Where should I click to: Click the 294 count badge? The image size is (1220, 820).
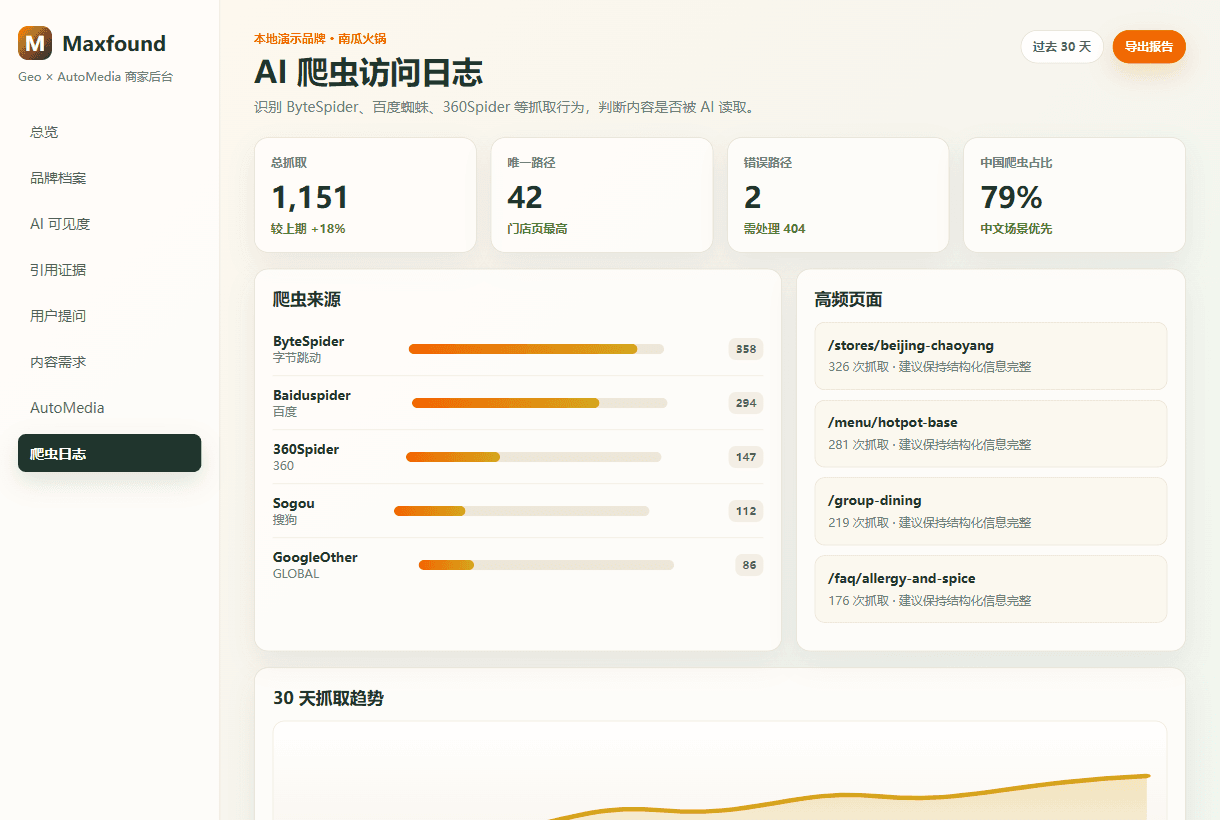[746, 403]
